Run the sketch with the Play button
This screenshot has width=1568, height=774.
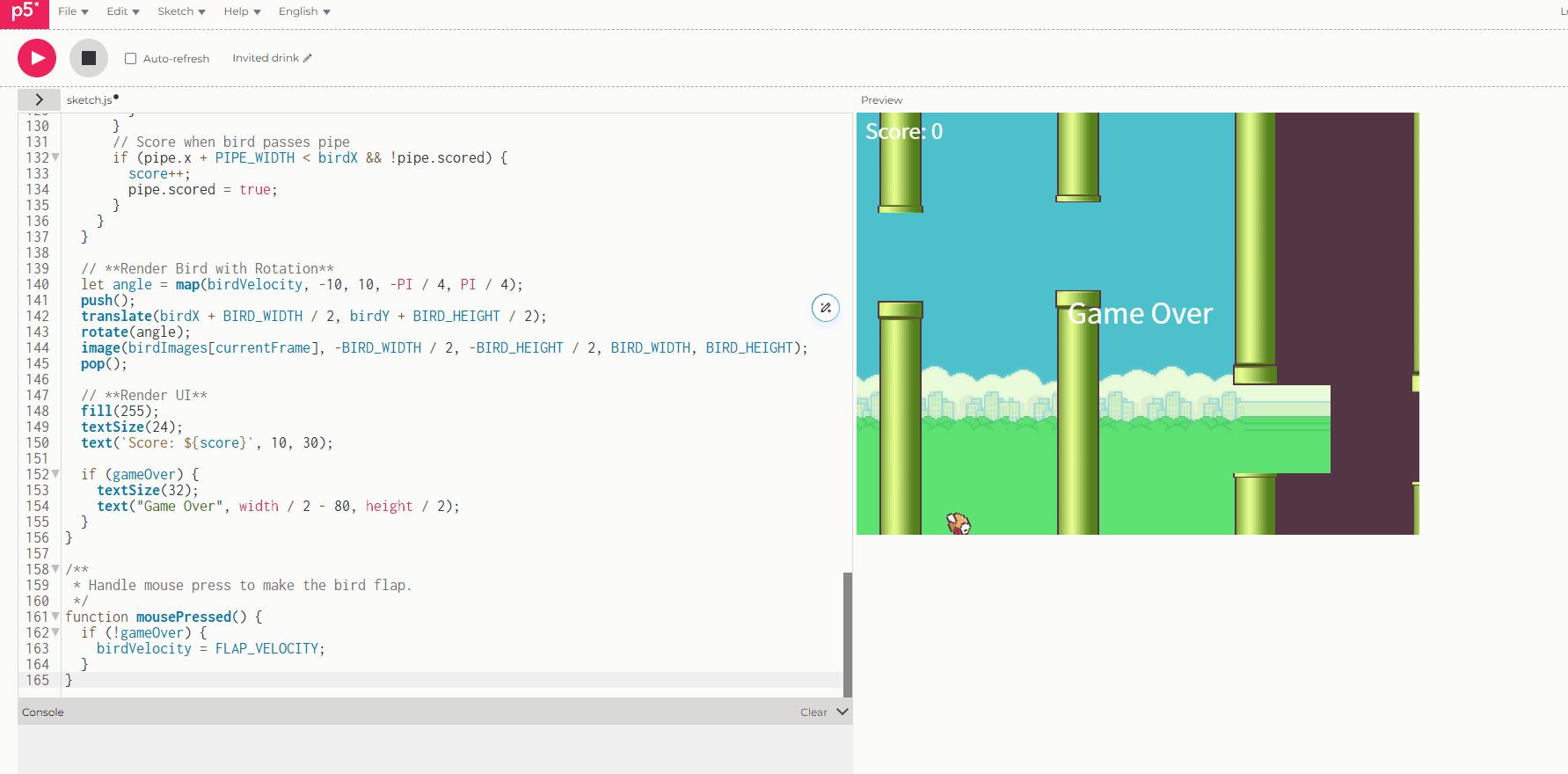[x=37, y=58]
